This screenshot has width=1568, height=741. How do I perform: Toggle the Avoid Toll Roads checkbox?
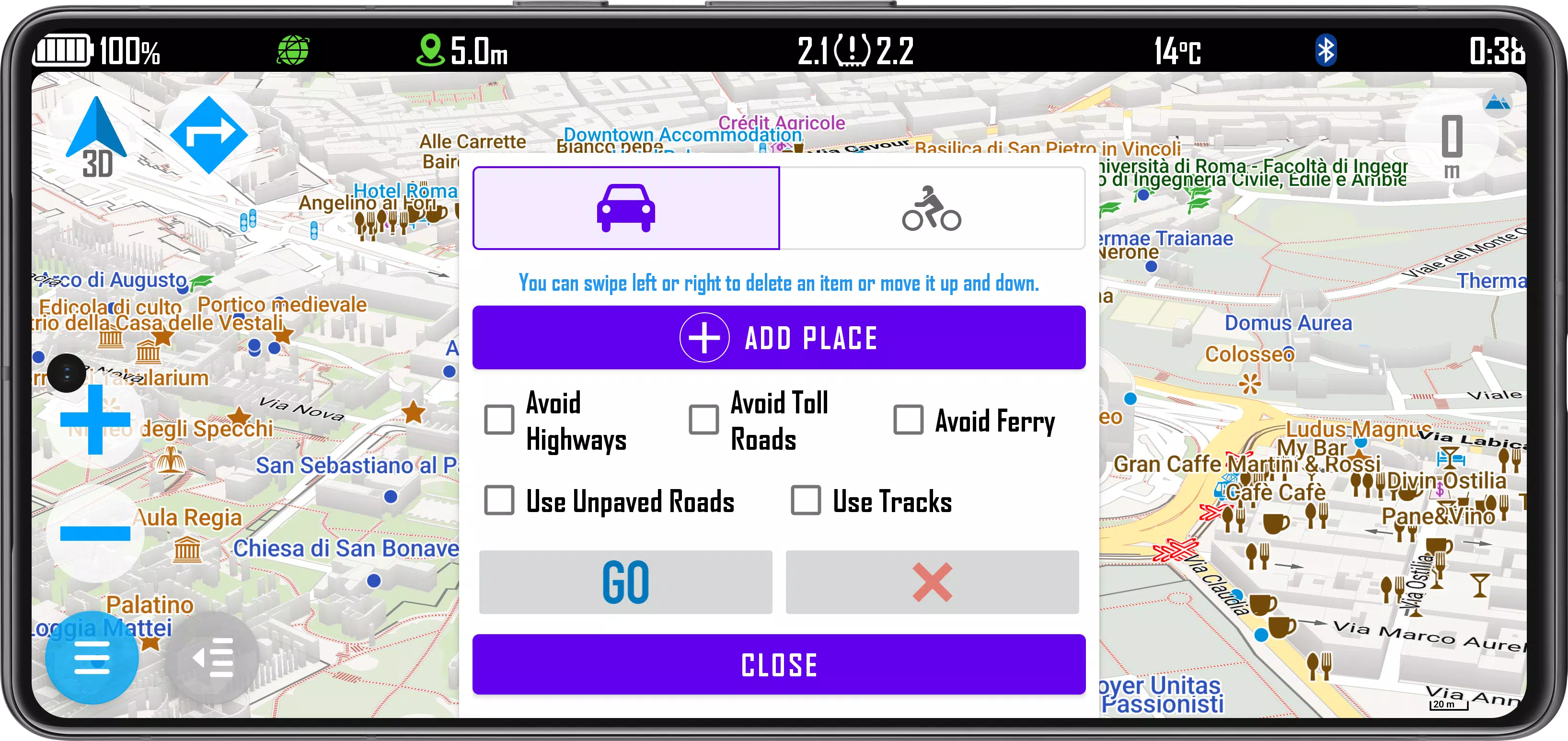(x=703, y=418)
